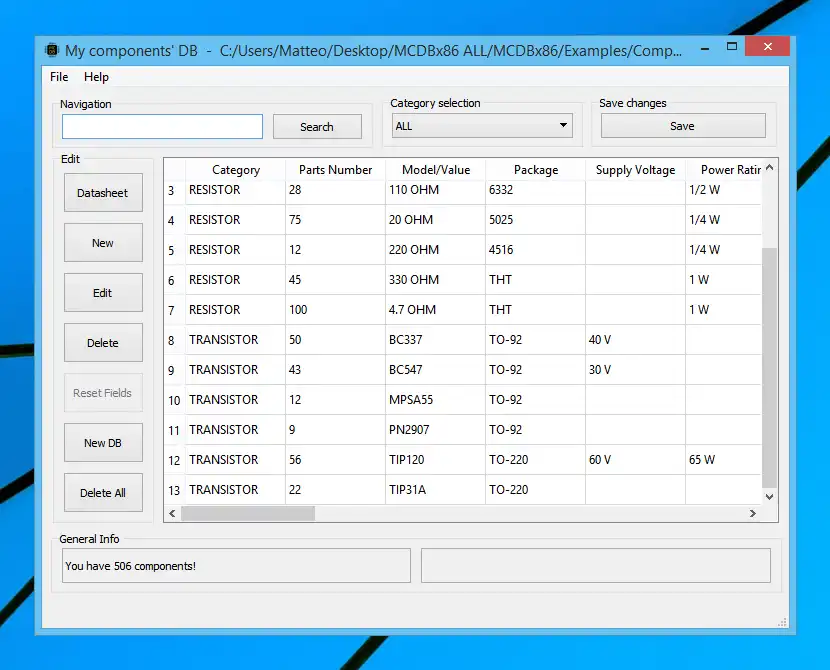Select the 60 V supply voltage cell
The width and height of the screenshot is (830, 670).
pos(636,460)
